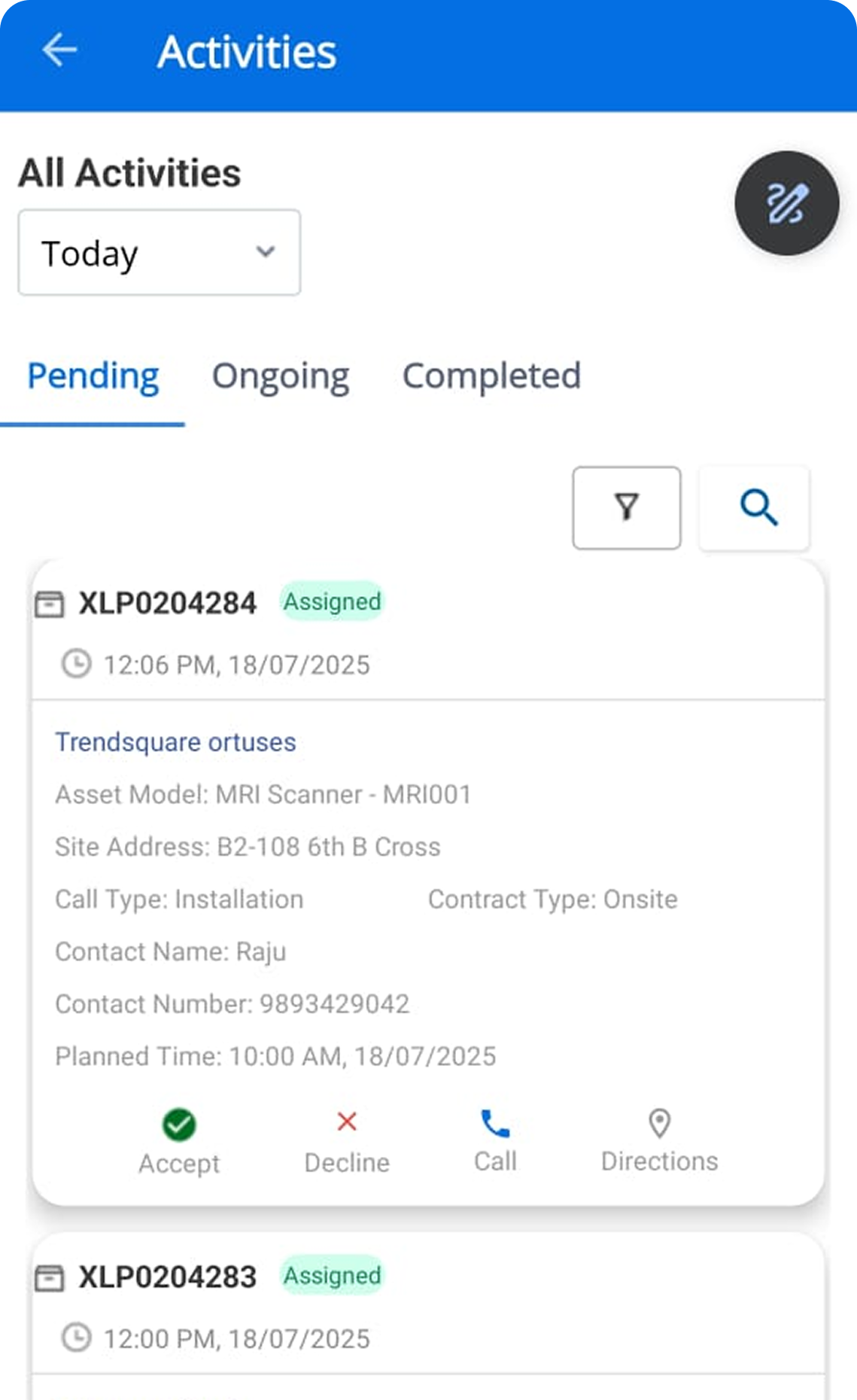Open ticket XLP0204283 card header

pos(168,1277)
